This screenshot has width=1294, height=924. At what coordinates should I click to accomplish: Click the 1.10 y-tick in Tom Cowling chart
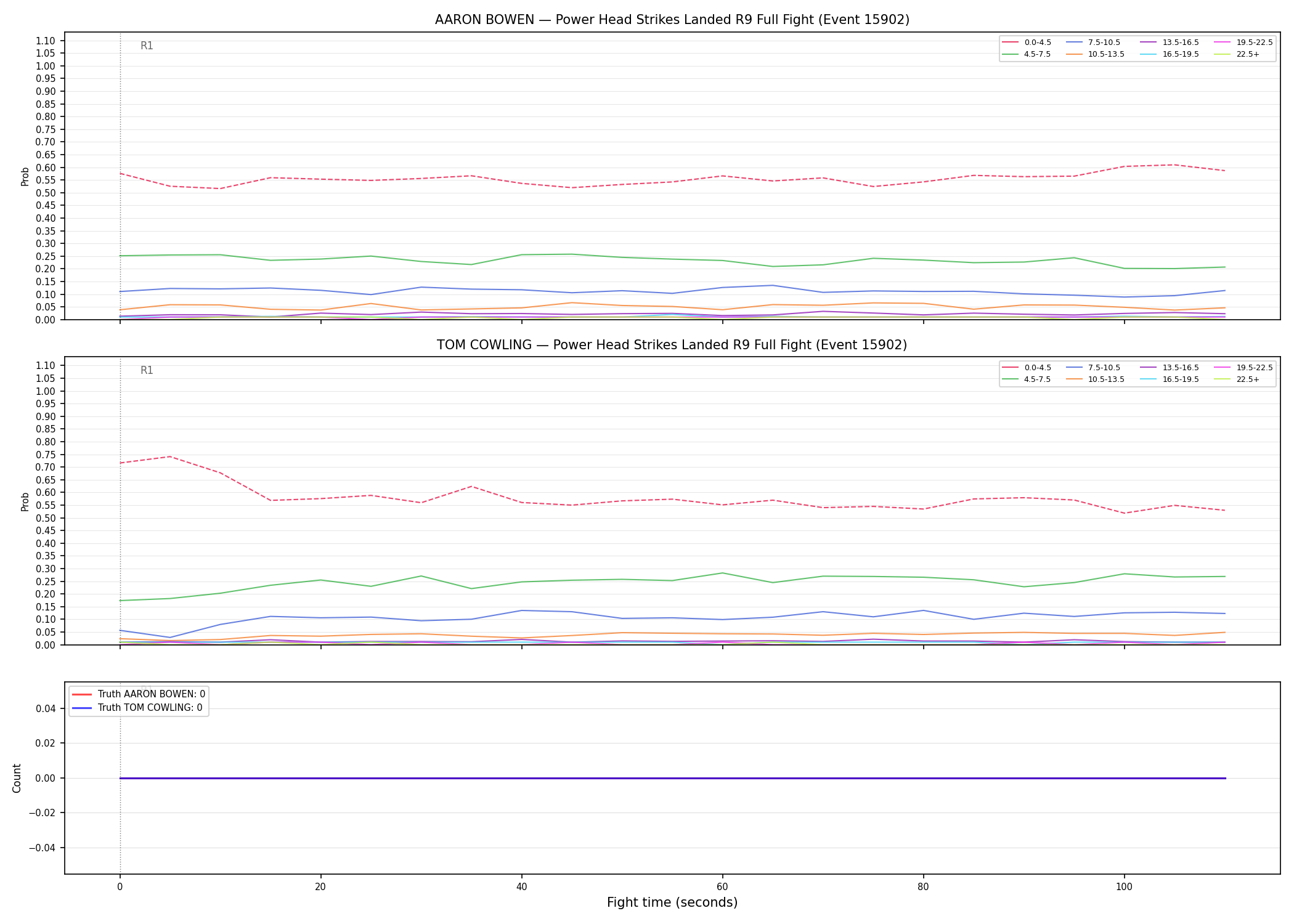pyautogui.click(x=46, y=366)
